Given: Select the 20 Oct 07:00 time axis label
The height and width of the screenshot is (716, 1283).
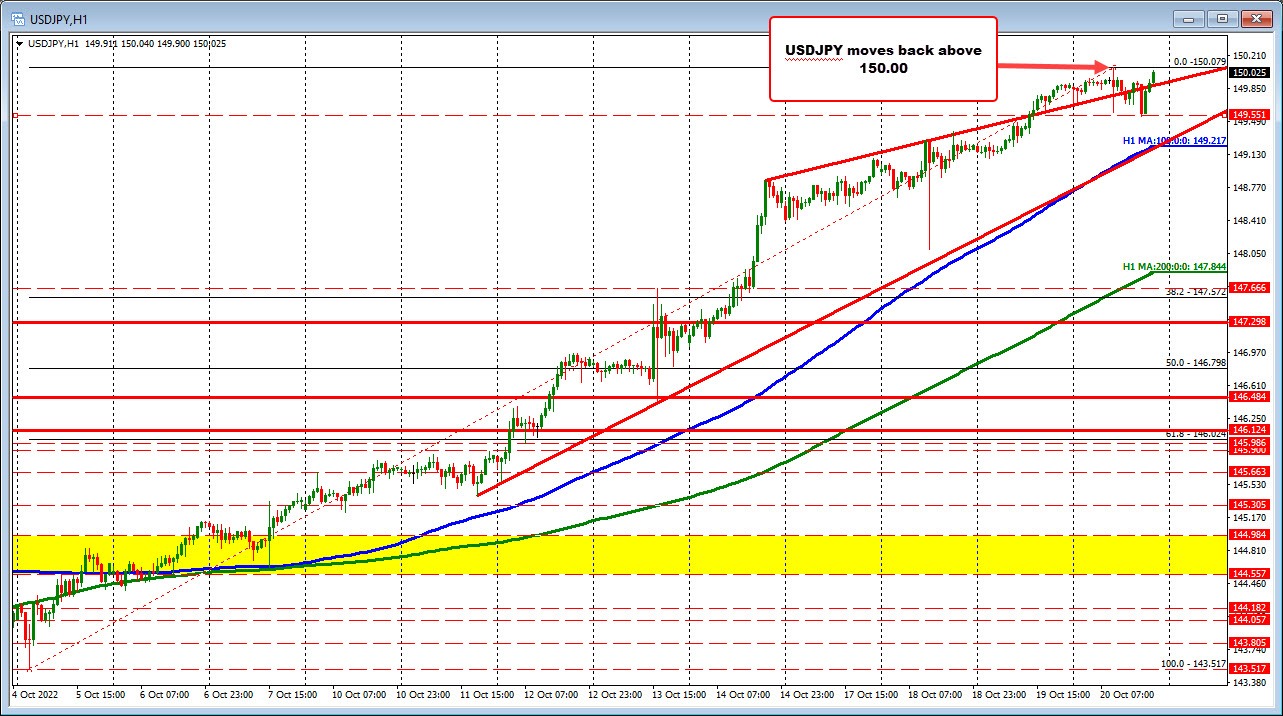Looking at the screenshot, I should (1126, 695).
